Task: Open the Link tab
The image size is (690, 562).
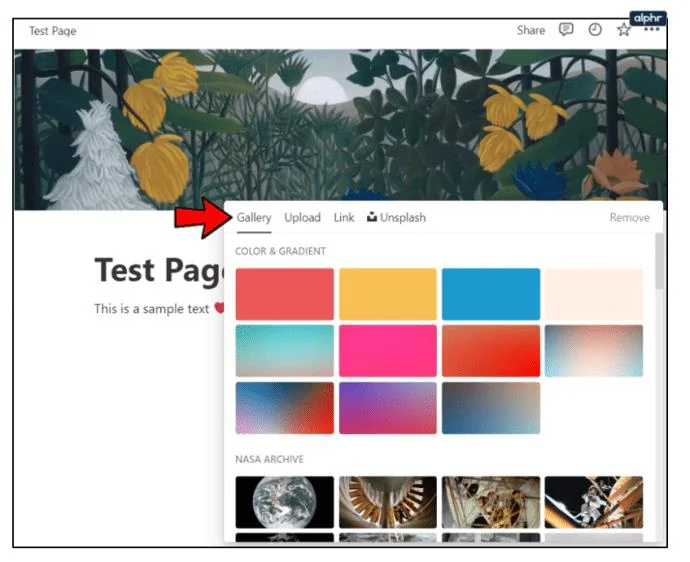Action: coord(344,217)
